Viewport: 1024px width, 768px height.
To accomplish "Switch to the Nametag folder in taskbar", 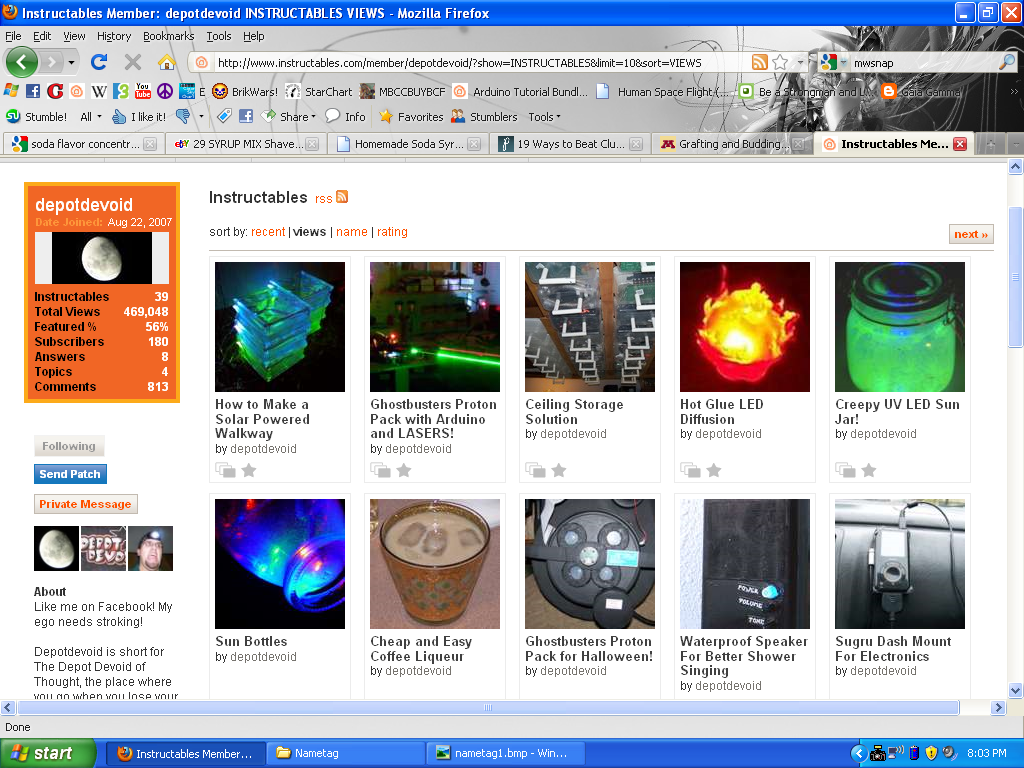I will (345, 754).
